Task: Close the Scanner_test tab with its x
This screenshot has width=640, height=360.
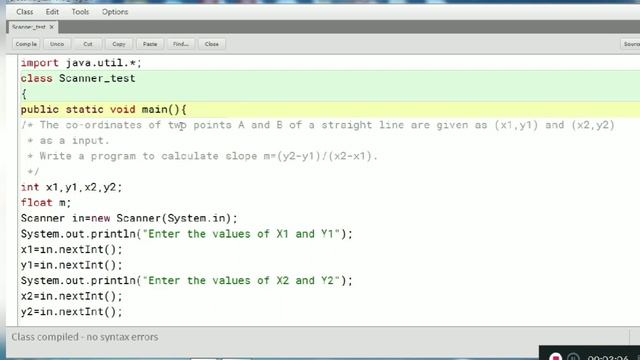Action: [52, 27]
